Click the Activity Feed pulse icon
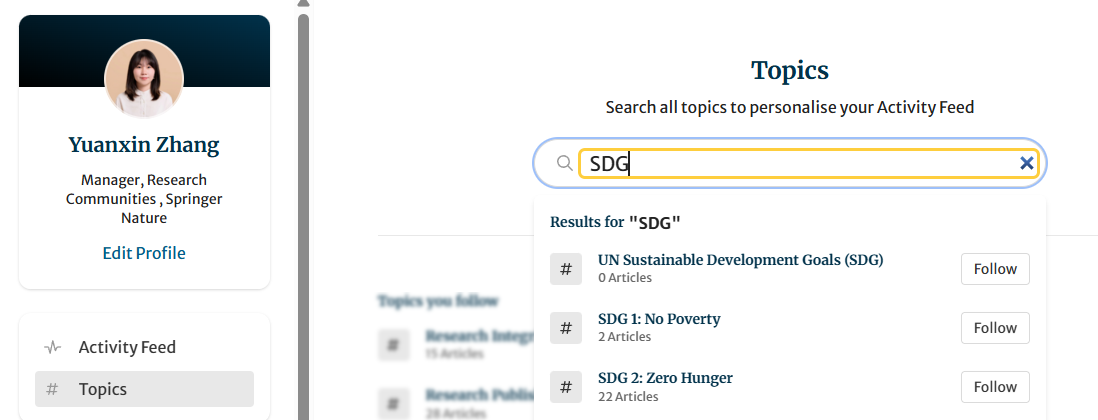The width and height of the screenshot is (1098, 420). click(53, 348)
